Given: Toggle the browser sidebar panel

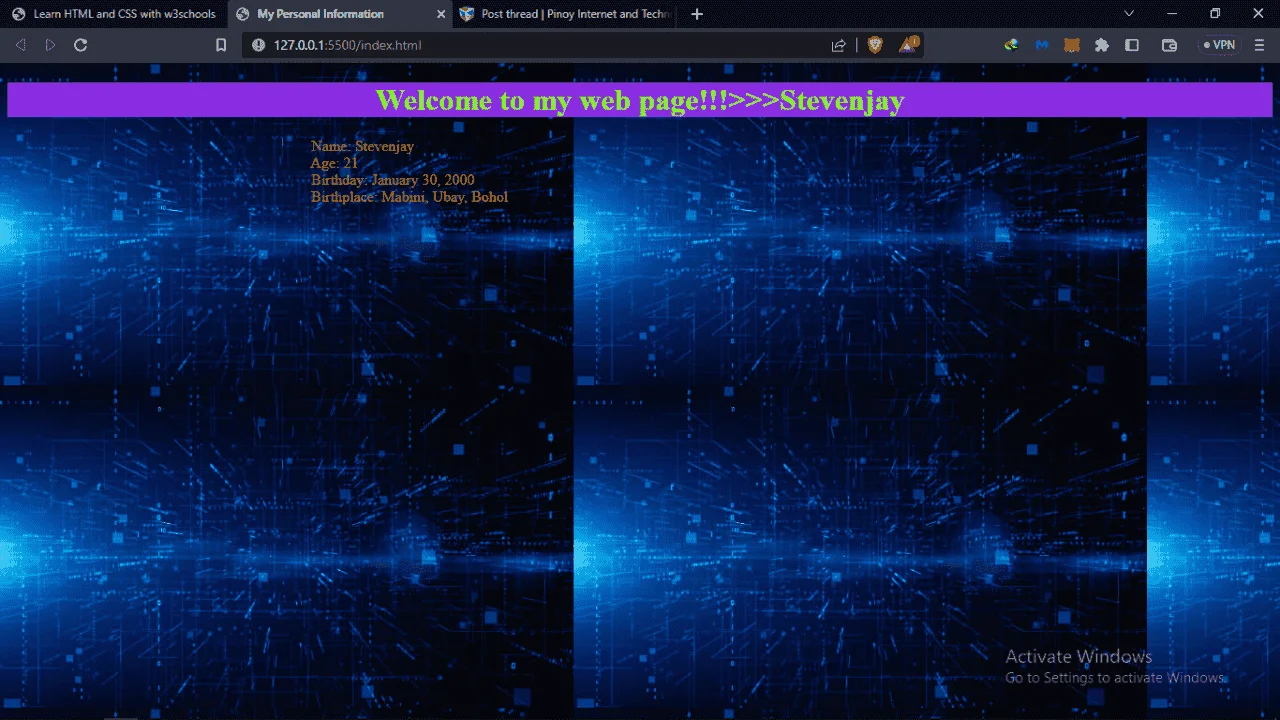Looking at the screenshot, I should pos(1132,45).
